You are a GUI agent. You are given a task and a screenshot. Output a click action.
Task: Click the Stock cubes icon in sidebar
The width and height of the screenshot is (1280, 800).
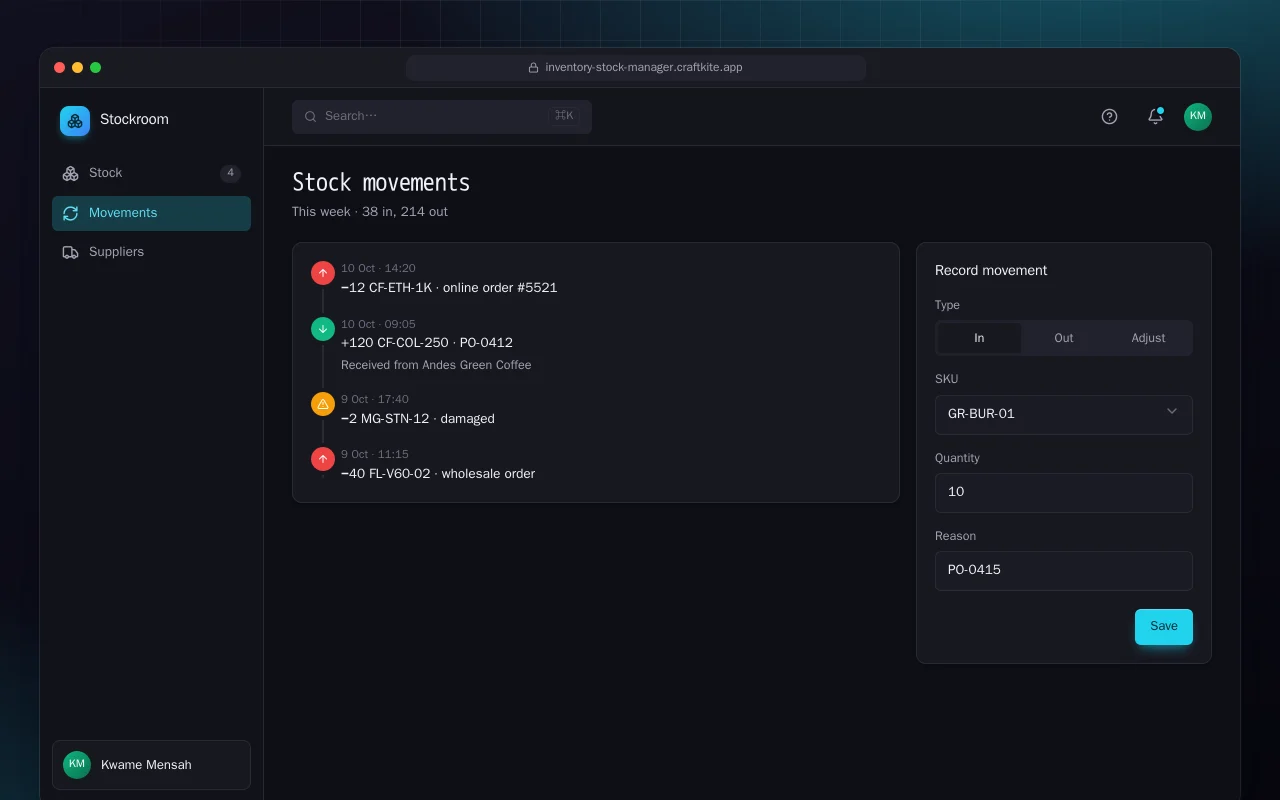click(70, 173)
